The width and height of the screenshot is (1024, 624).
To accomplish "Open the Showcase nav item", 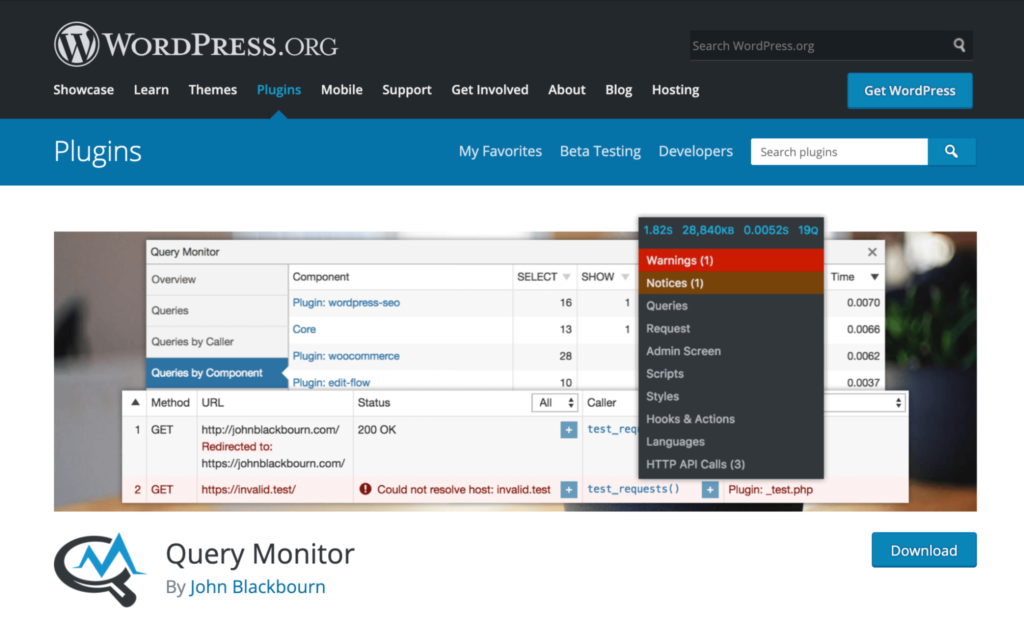I will pos(84,90).
